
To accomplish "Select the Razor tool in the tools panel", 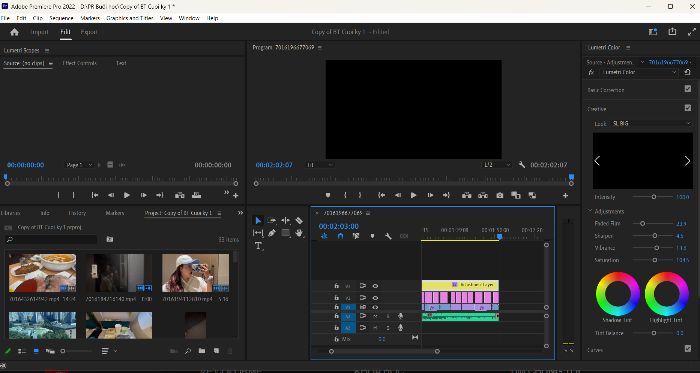I will [x=299, y=220].
